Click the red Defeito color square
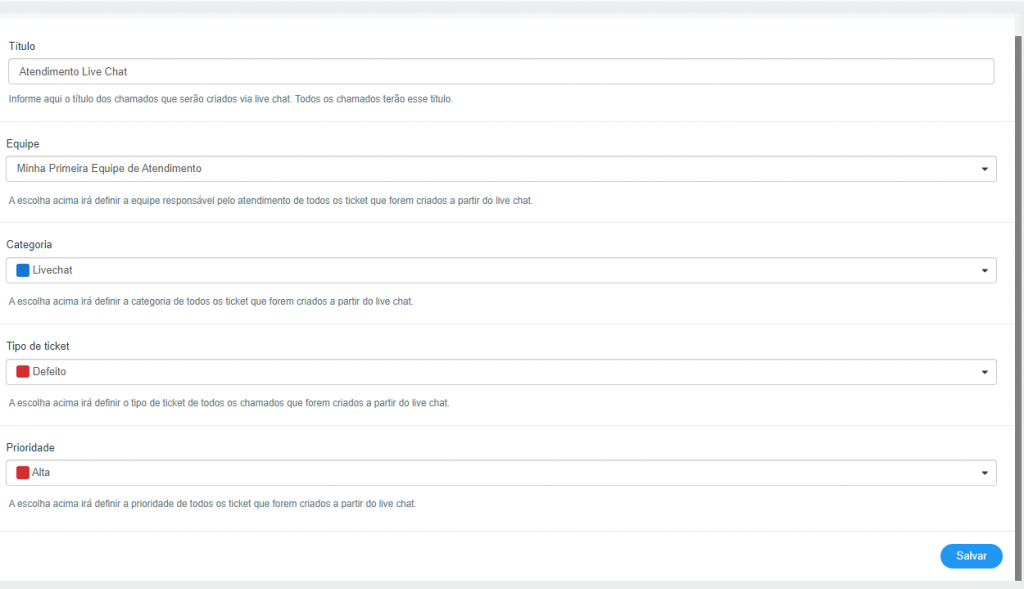This screenshot has width=1024, height=589. tap(23, 372)
